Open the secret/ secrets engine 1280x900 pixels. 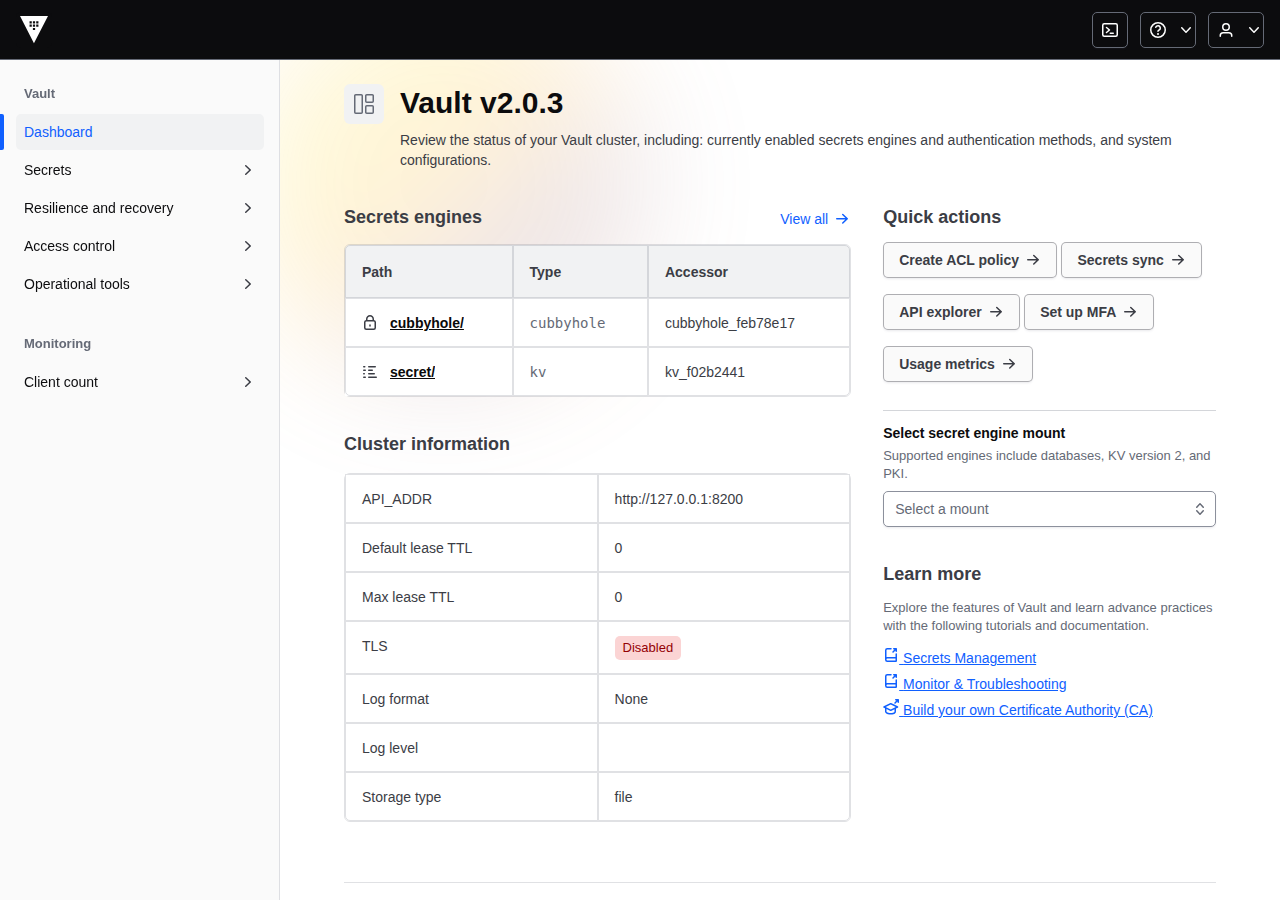(x=412, y=372)
